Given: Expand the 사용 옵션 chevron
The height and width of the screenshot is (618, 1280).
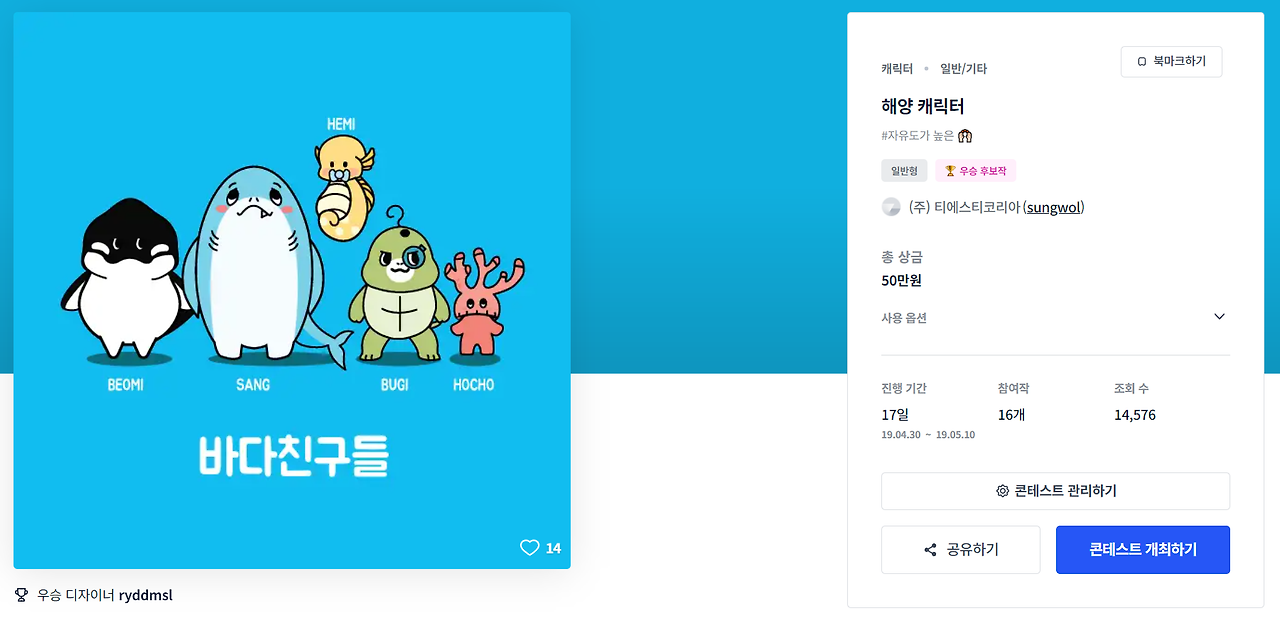Looking at the screenshot, I should (1219, 317).
